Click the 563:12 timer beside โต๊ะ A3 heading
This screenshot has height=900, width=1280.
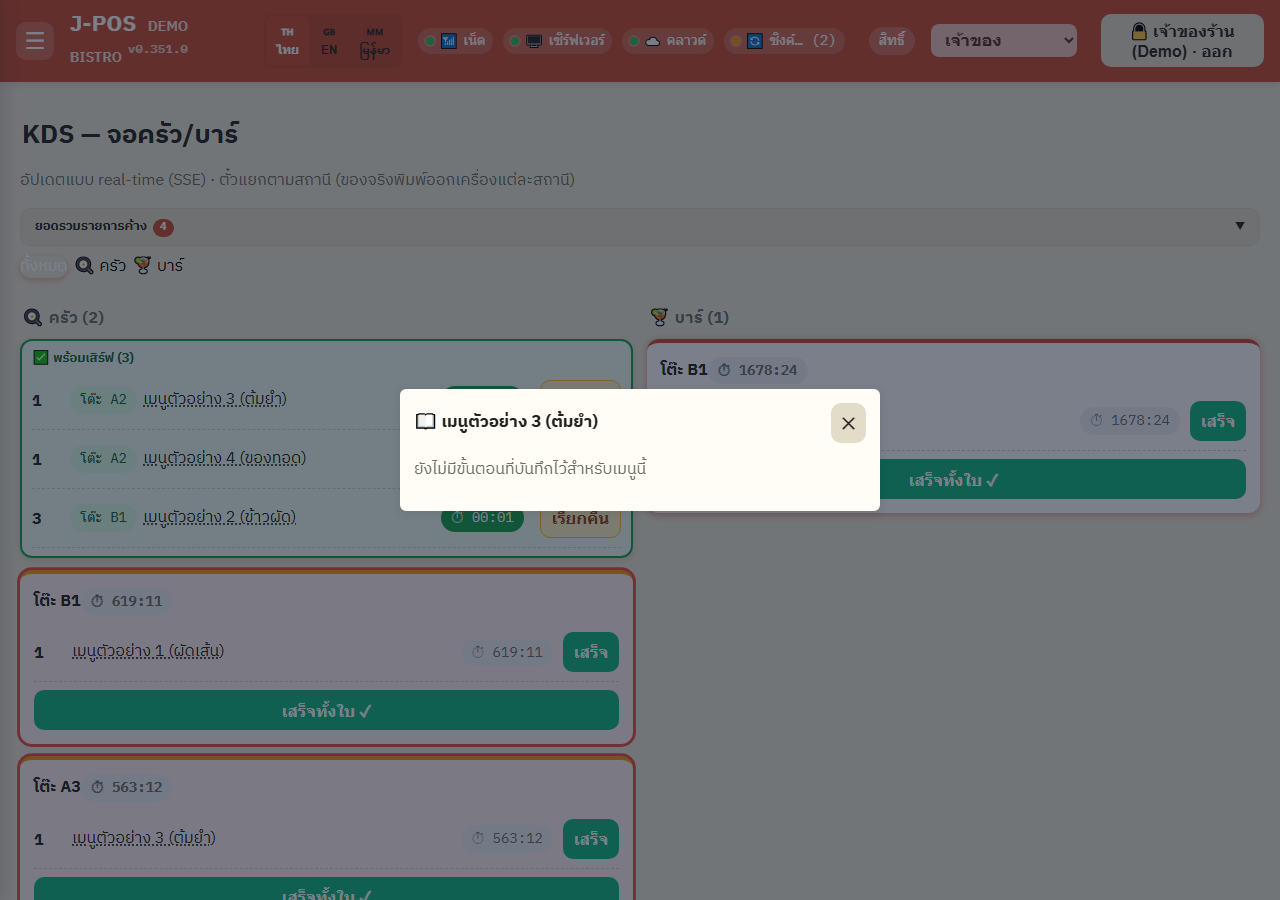tap(128, 787)
